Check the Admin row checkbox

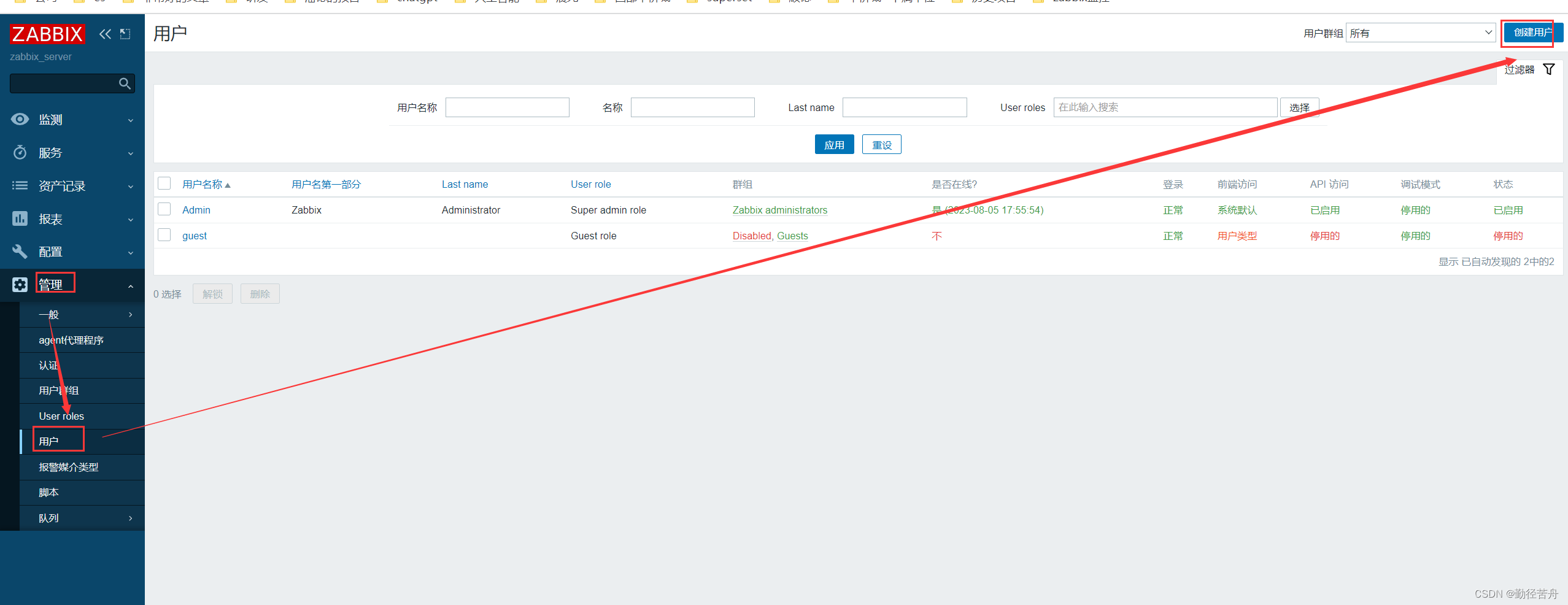tap(164, 209)
